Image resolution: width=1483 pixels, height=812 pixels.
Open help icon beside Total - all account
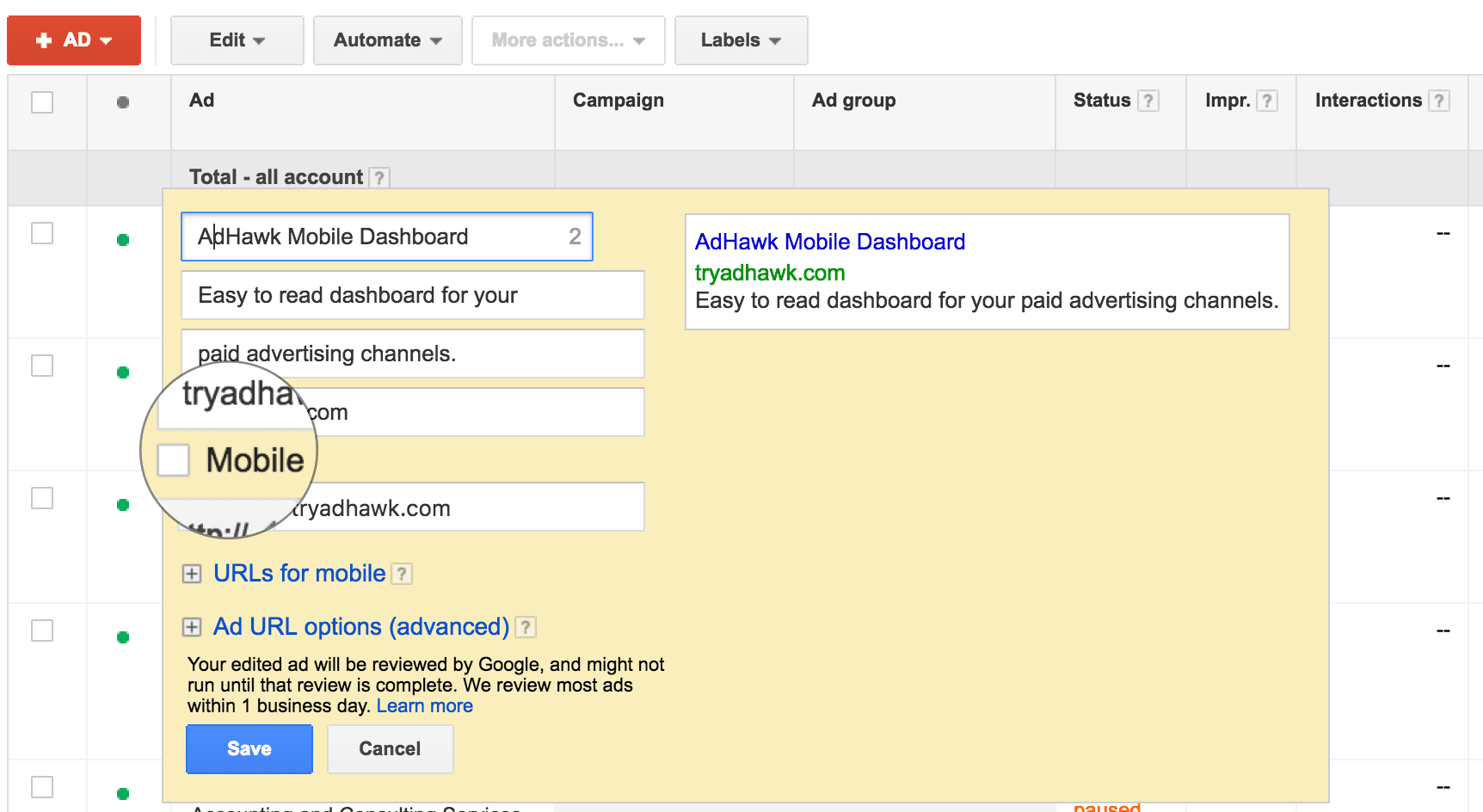click(x=379, y=177)
